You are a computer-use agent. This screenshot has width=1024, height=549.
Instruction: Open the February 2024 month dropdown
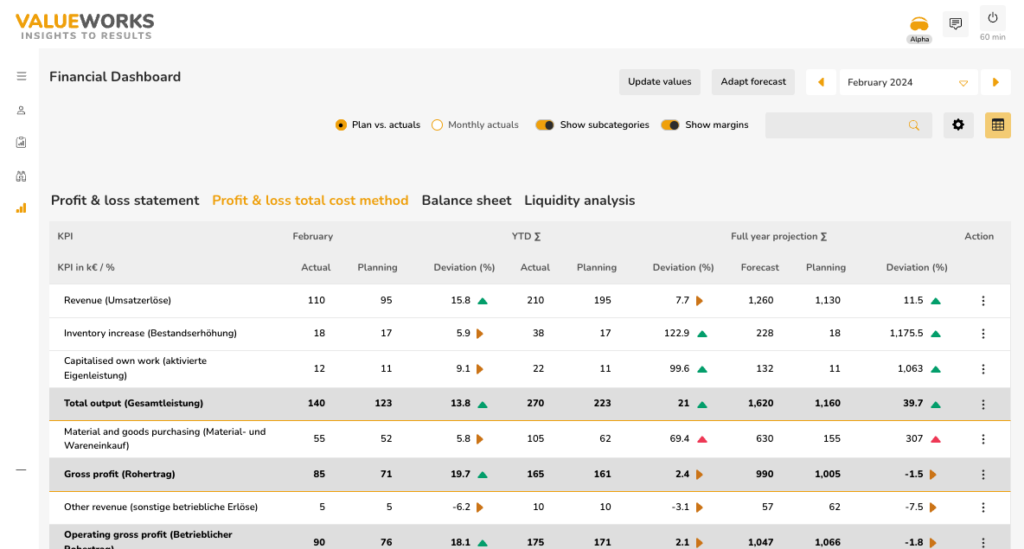coord(908,82)
